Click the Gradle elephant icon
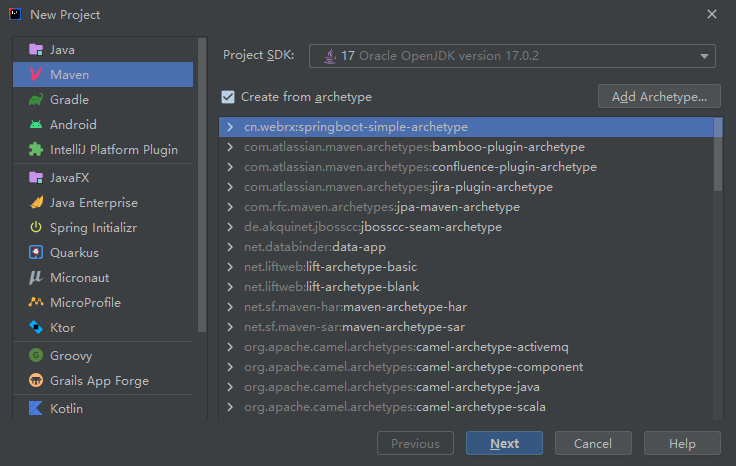The height and width of the screenshot is (466, 736). point(36,99)
